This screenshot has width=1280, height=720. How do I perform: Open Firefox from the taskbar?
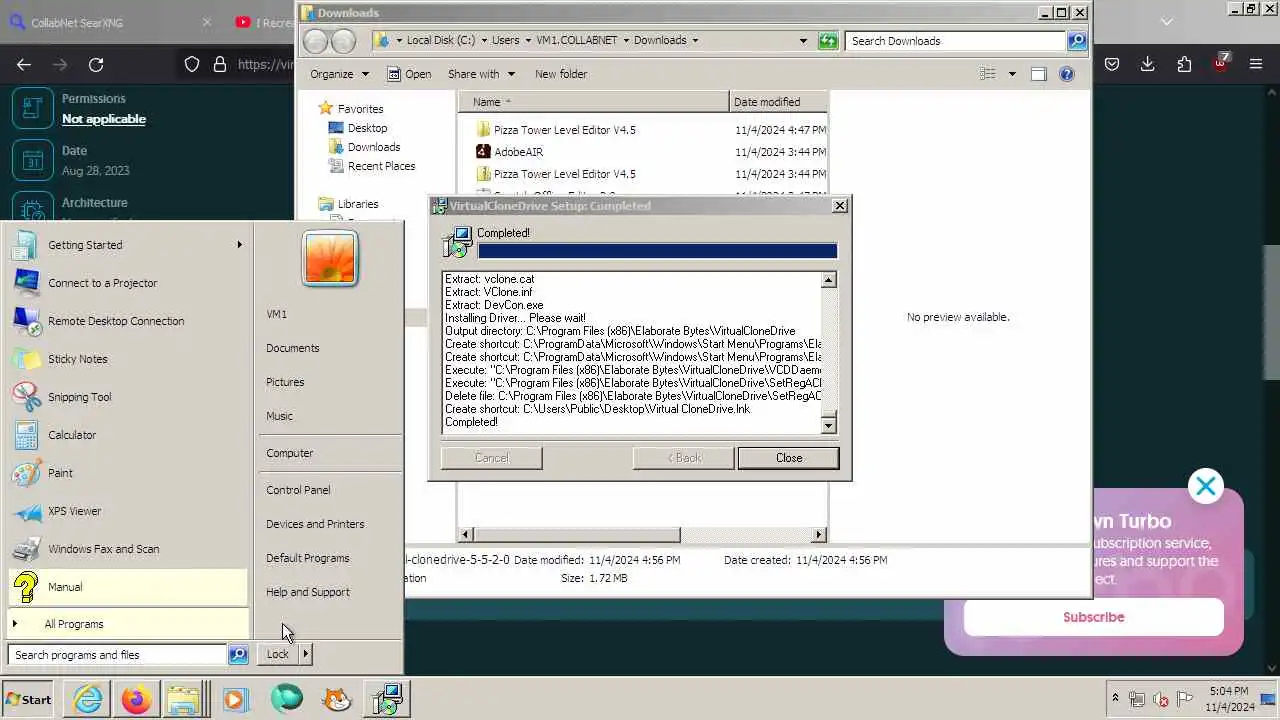(137, 699)
